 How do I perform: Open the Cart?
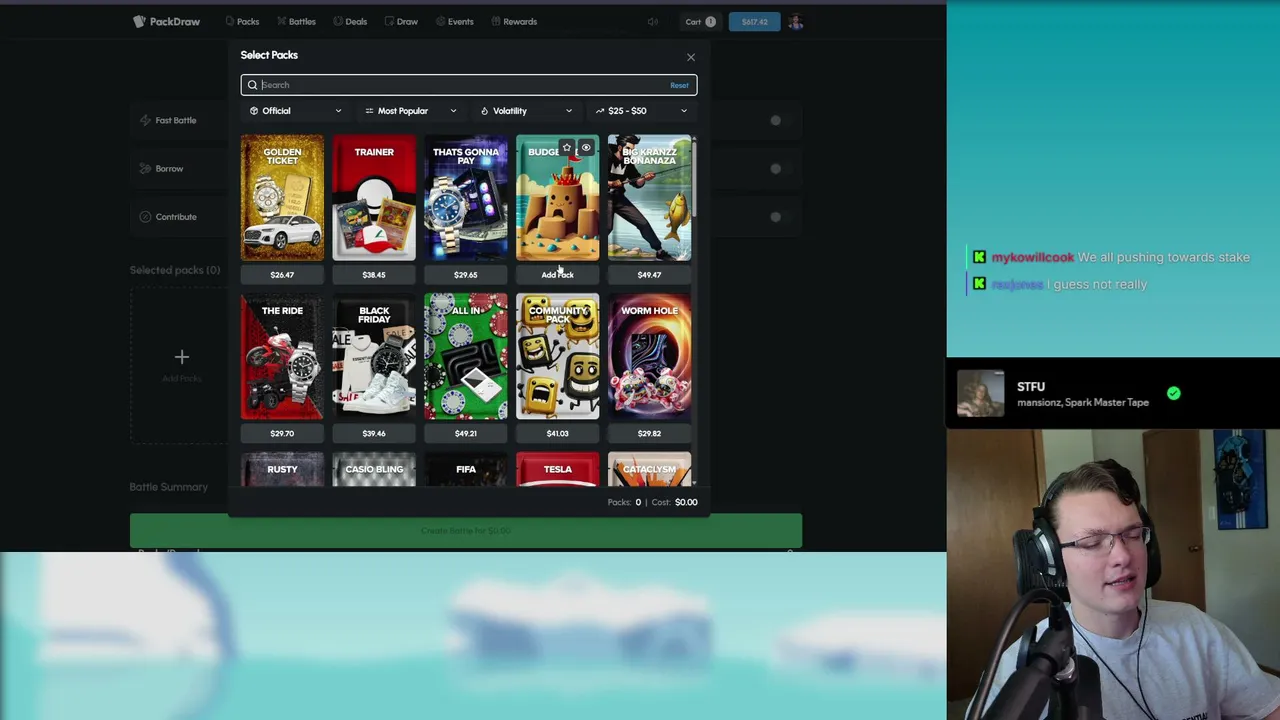pos(700,21)
